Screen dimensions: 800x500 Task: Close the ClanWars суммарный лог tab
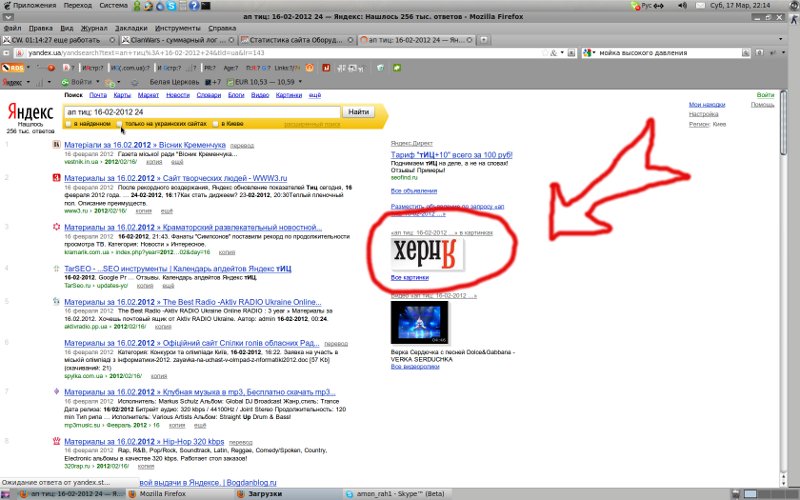pyautogui.click(x=232, y=40)
